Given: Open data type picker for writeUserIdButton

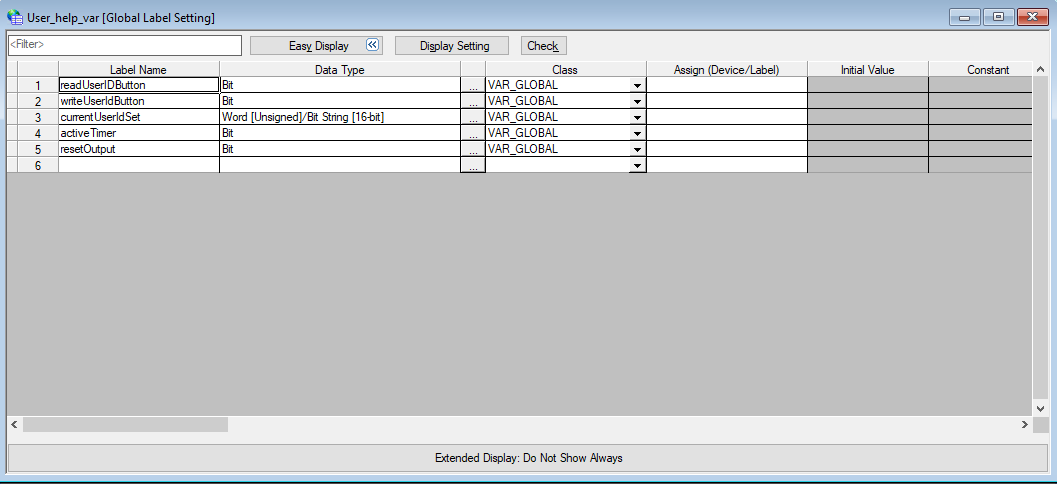Looking at the screenshot, I should (473, 101).
